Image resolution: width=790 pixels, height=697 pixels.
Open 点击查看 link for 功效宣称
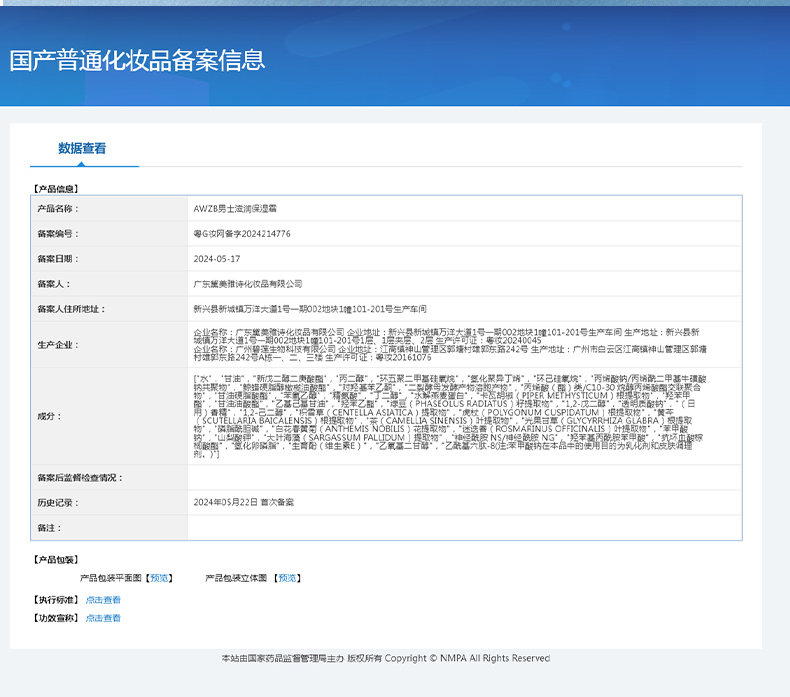coord(103,618)
